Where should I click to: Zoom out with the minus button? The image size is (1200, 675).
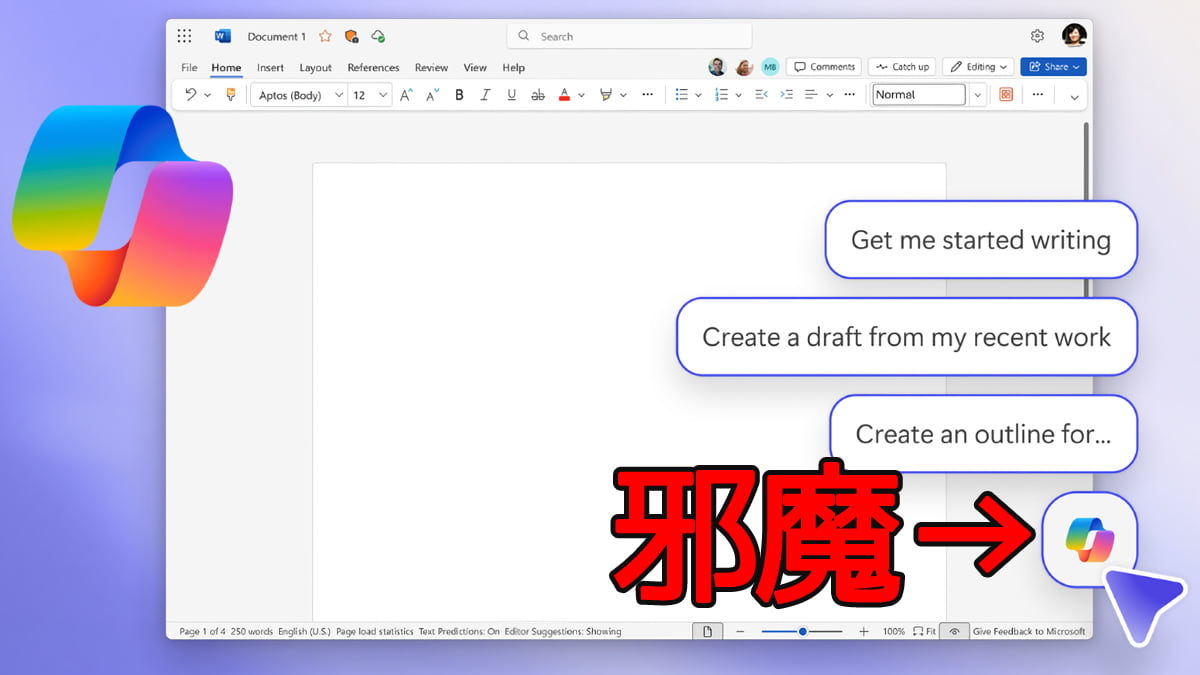740,632
